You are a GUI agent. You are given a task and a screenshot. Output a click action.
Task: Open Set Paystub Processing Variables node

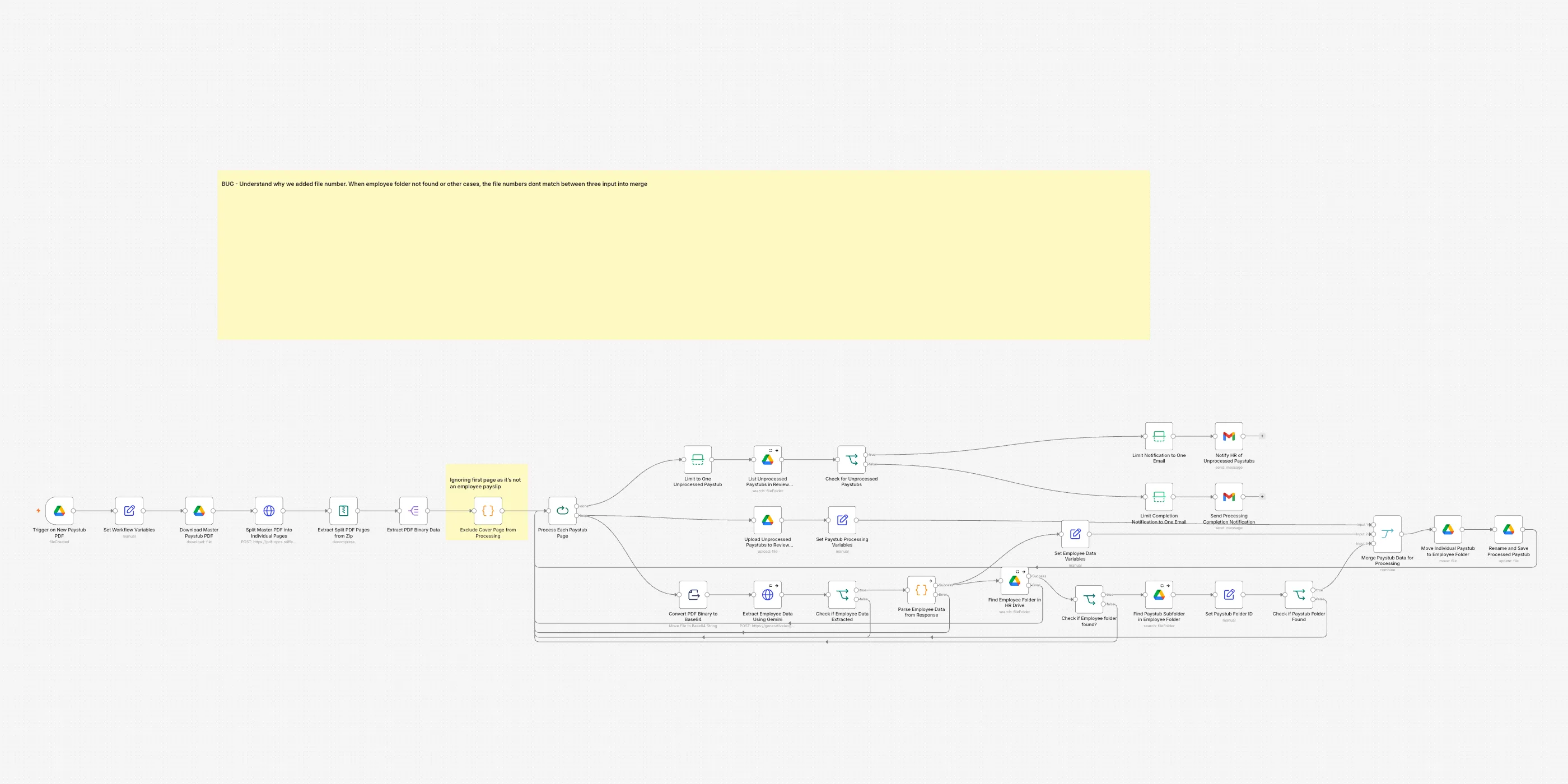842,520
